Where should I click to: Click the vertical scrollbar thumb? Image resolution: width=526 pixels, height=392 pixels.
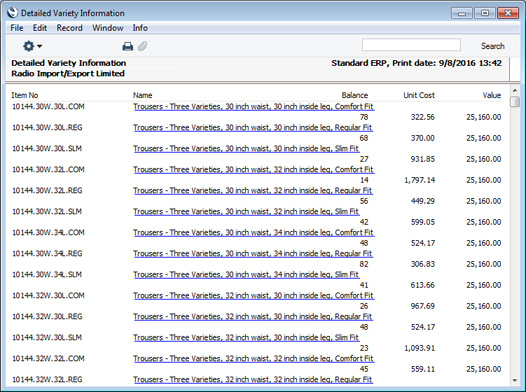pos(515,101)
